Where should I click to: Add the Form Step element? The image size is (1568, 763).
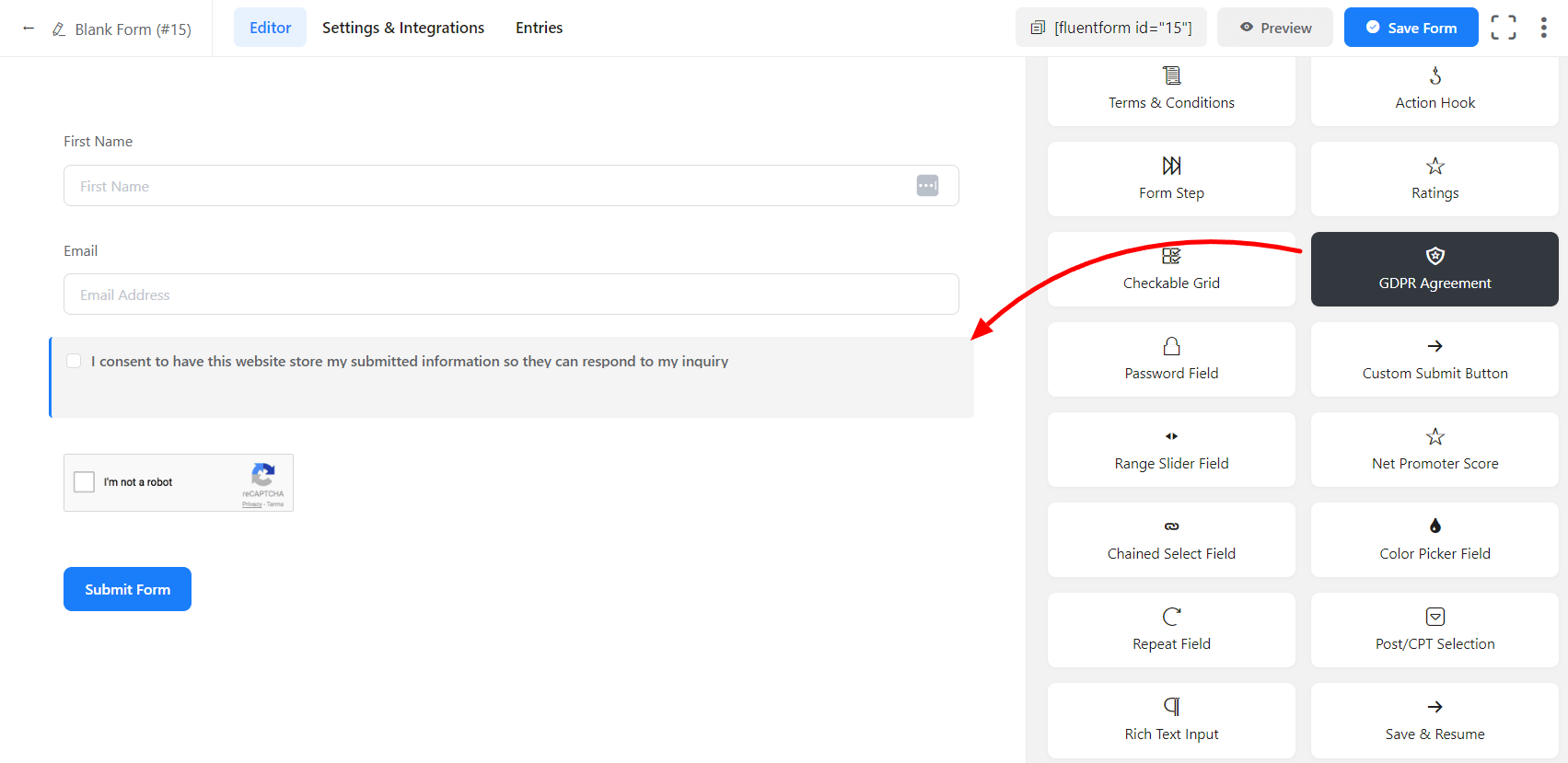(1171, 179)
